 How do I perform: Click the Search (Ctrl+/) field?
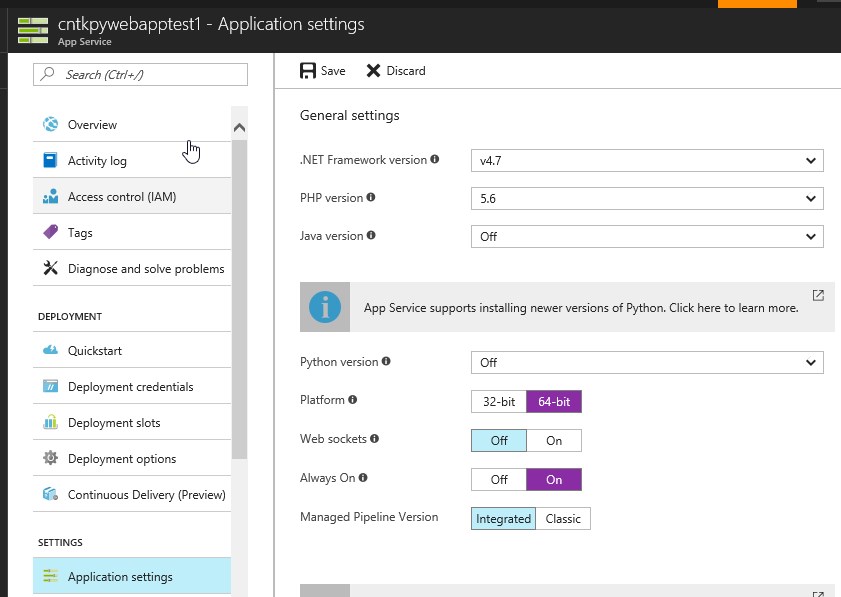pyautogui.click(x=141, y=74)
